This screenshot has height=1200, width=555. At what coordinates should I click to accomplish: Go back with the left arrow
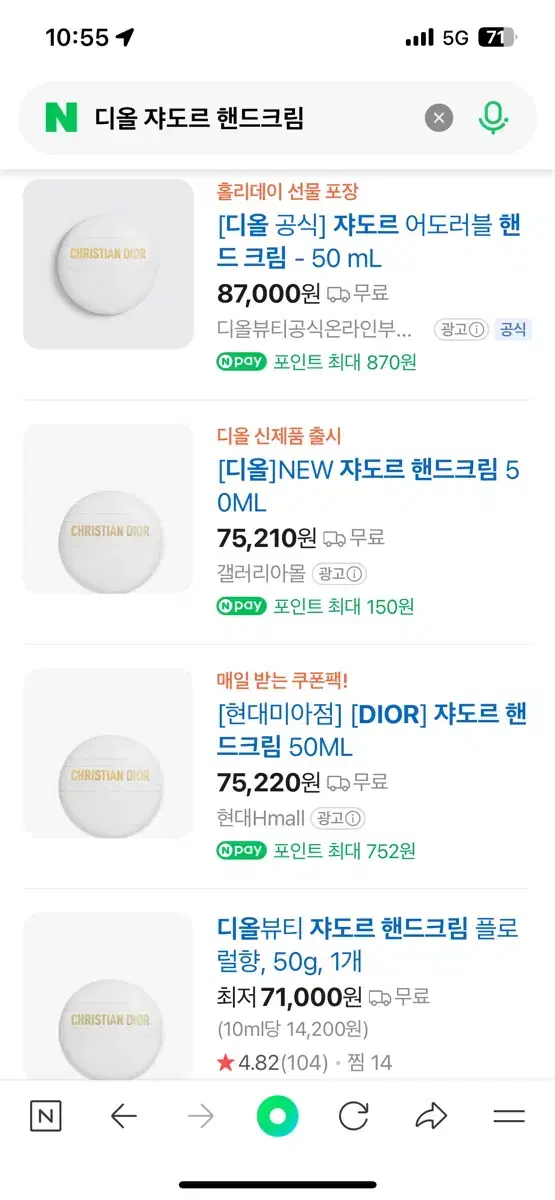(x=123, y=1116)
